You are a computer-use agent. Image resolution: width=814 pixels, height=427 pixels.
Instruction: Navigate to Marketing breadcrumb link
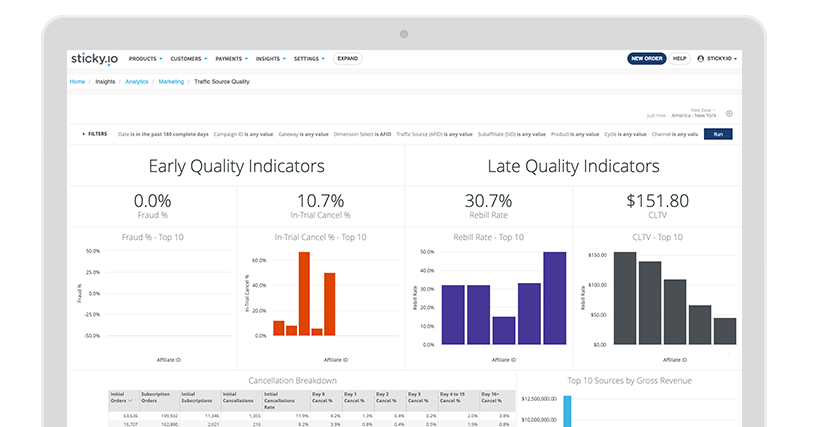171,81
